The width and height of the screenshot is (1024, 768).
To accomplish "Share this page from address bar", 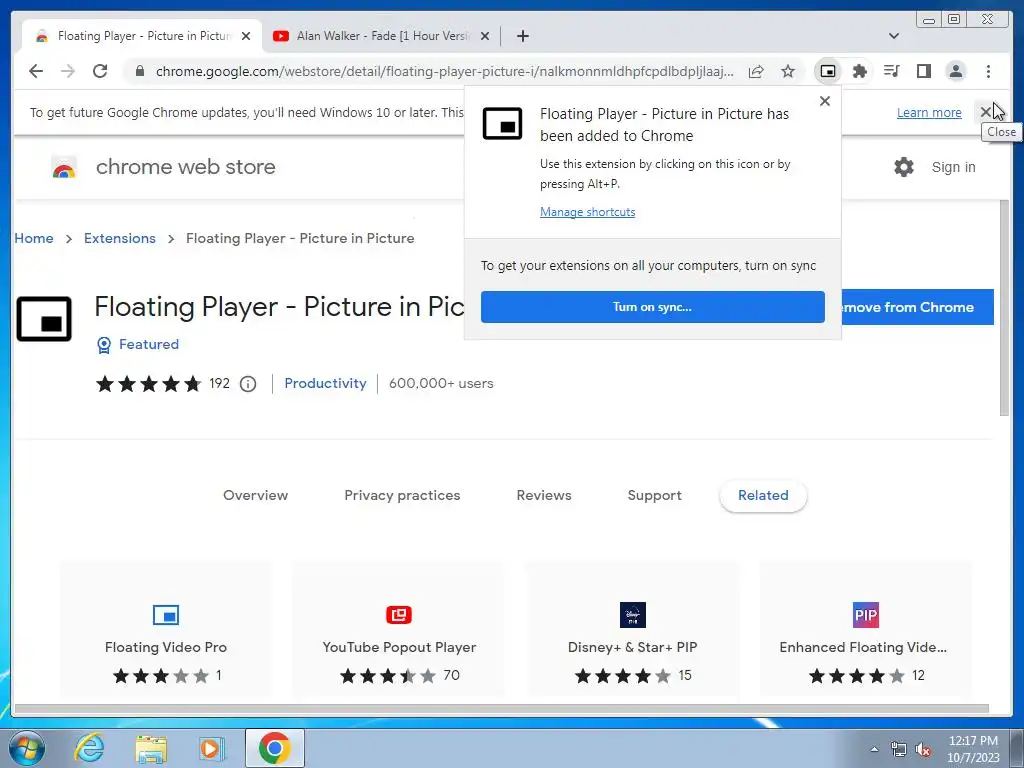I will point(756,71).
